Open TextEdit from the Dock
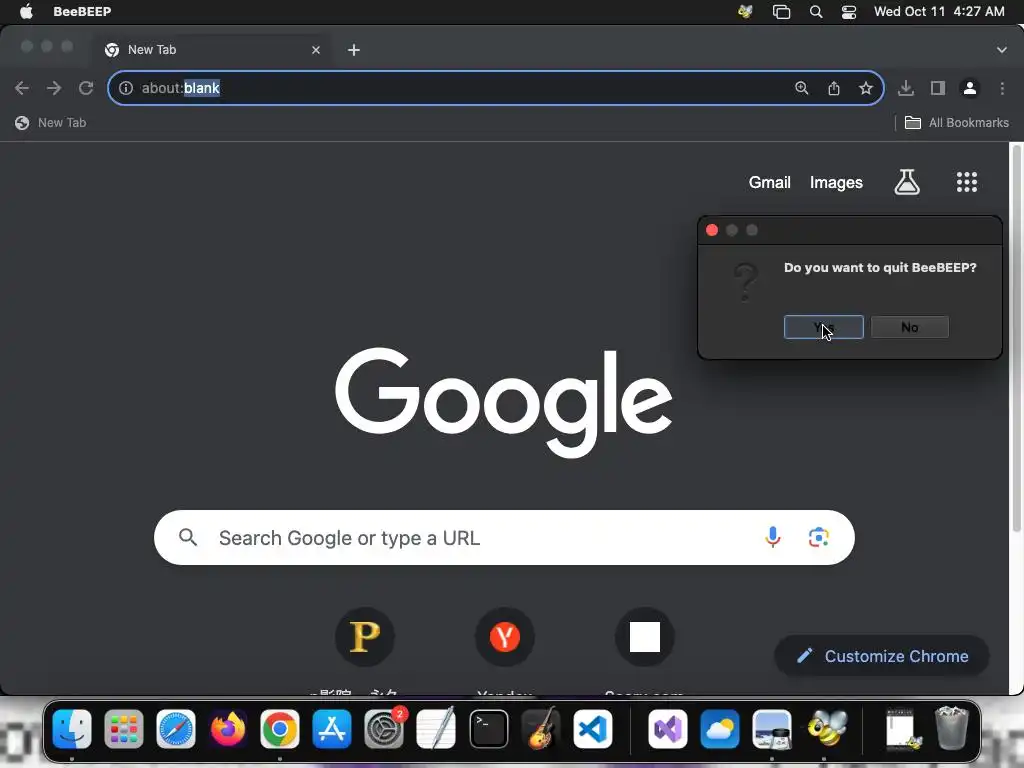The height and width of the screenshot is (768, 1024). pyautogui.click(x=436, y=729)
